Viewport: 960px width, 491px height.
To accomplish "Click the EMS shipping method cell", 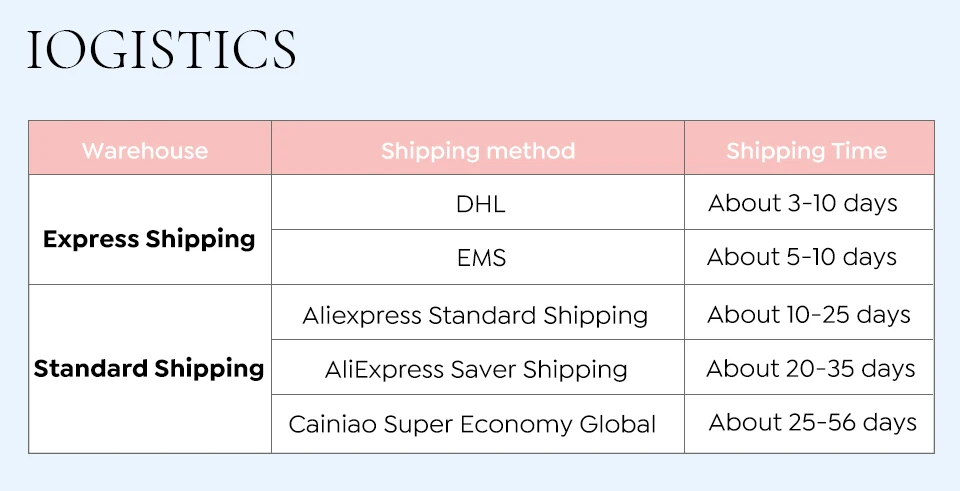I will pyautogui.click(x=481, y=258).
